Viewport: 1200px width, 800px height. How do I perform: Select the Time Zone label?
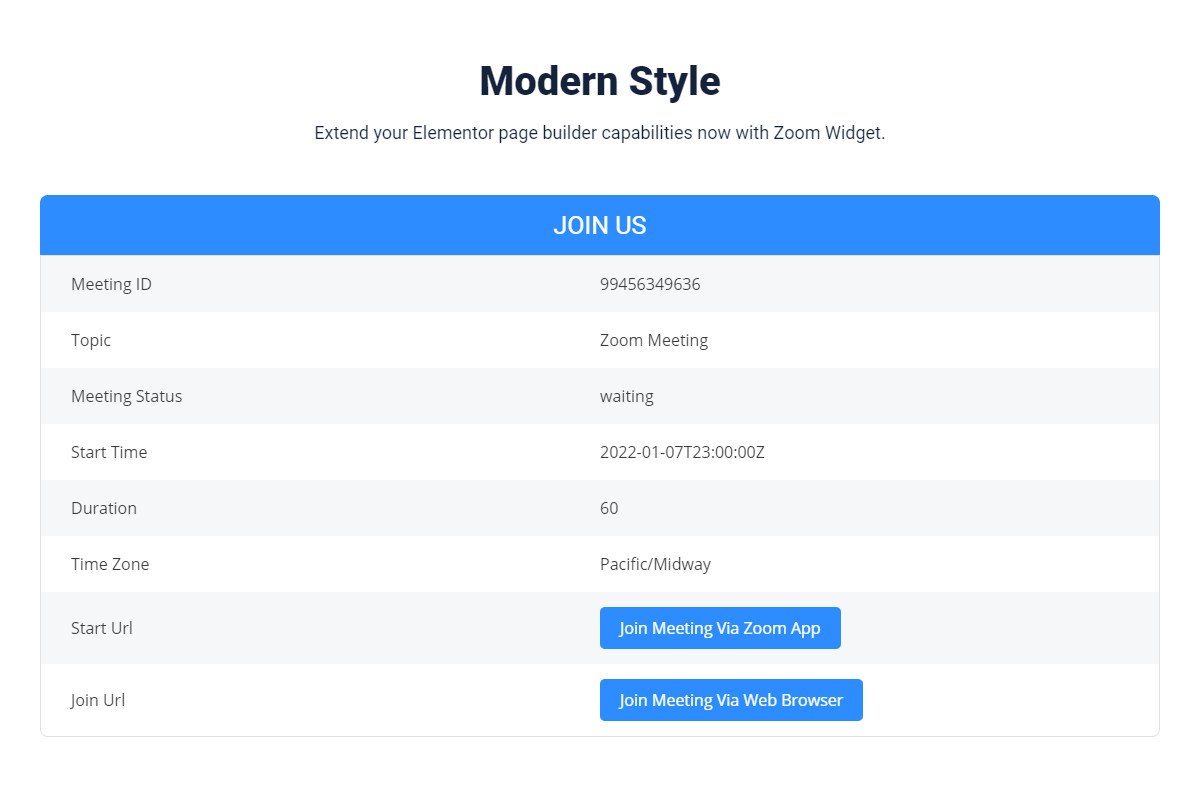(110, 564)
